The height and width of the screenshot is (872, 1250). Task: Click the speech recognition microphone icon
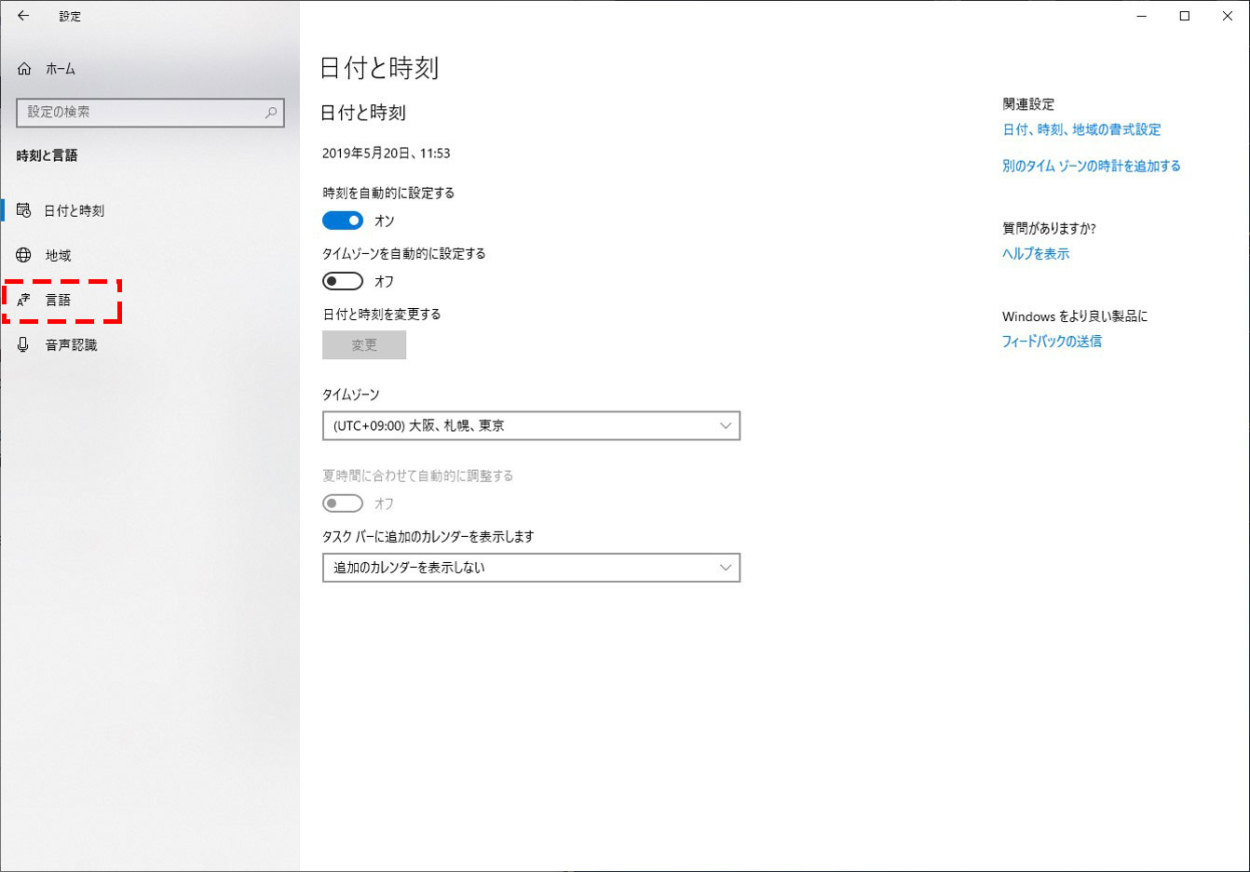[24, 345]
